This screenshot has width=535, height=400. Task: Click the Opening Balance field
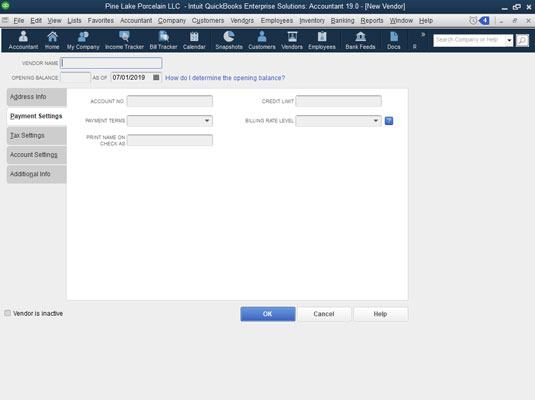(75, 78)
